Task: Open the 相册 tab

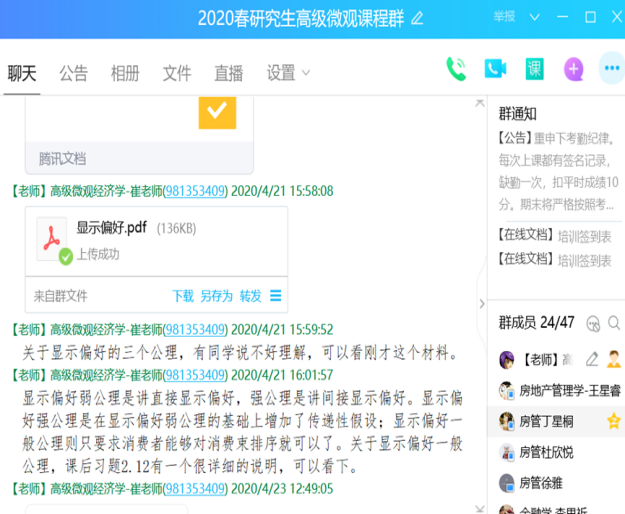Action: 125,74
